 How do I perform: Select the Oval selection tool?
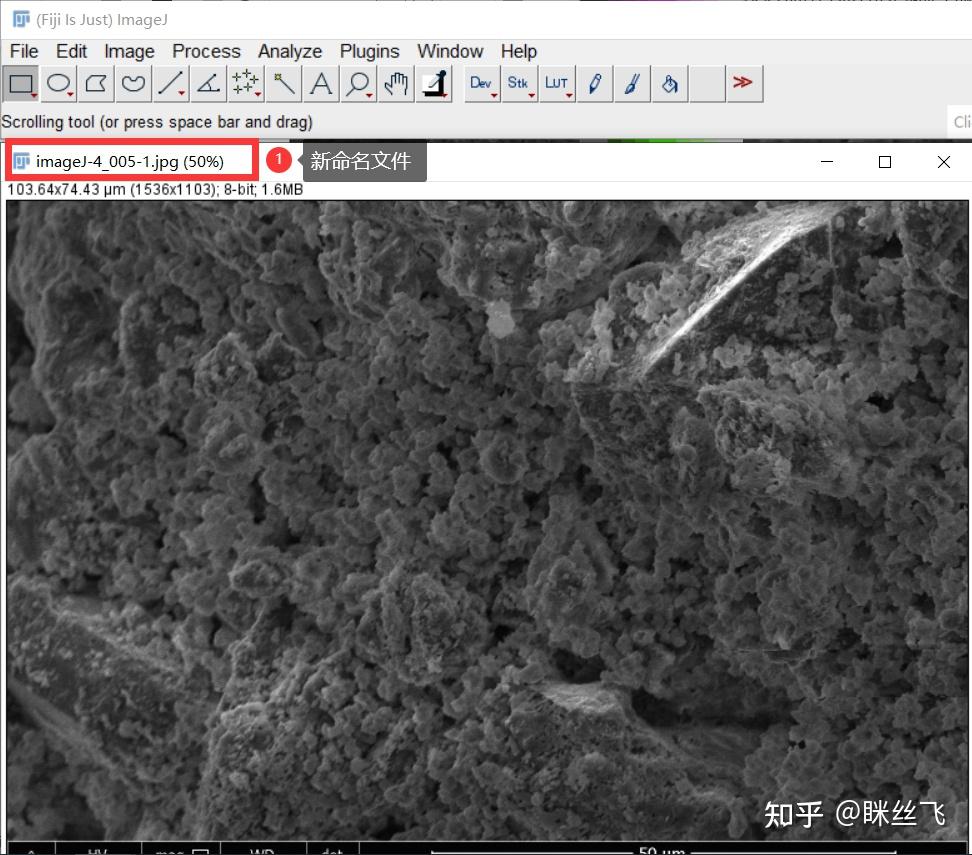click(x=59, y=84)
